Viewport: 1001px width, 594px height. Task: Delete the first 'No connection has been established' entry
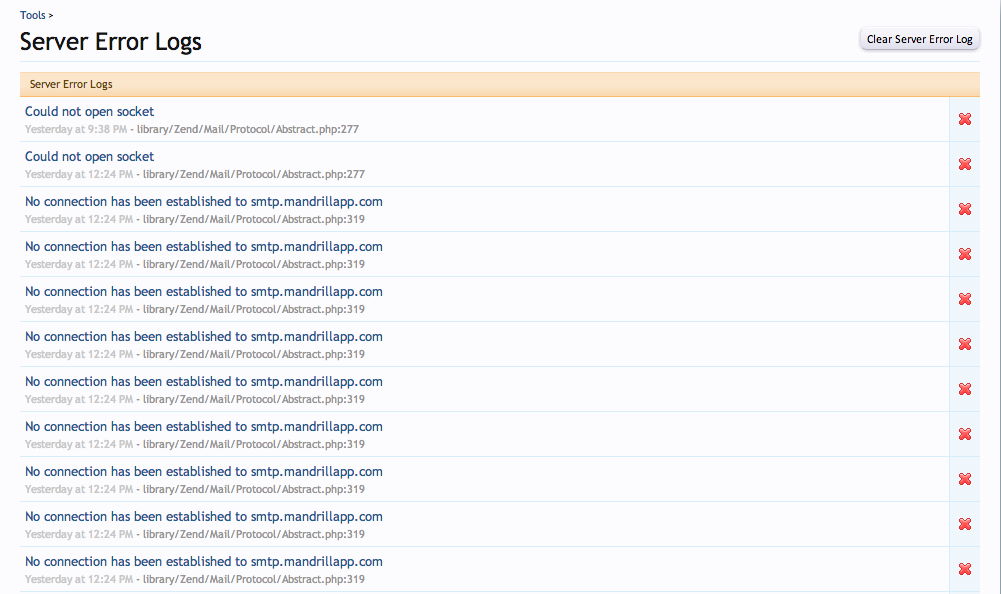pos(965,209)
